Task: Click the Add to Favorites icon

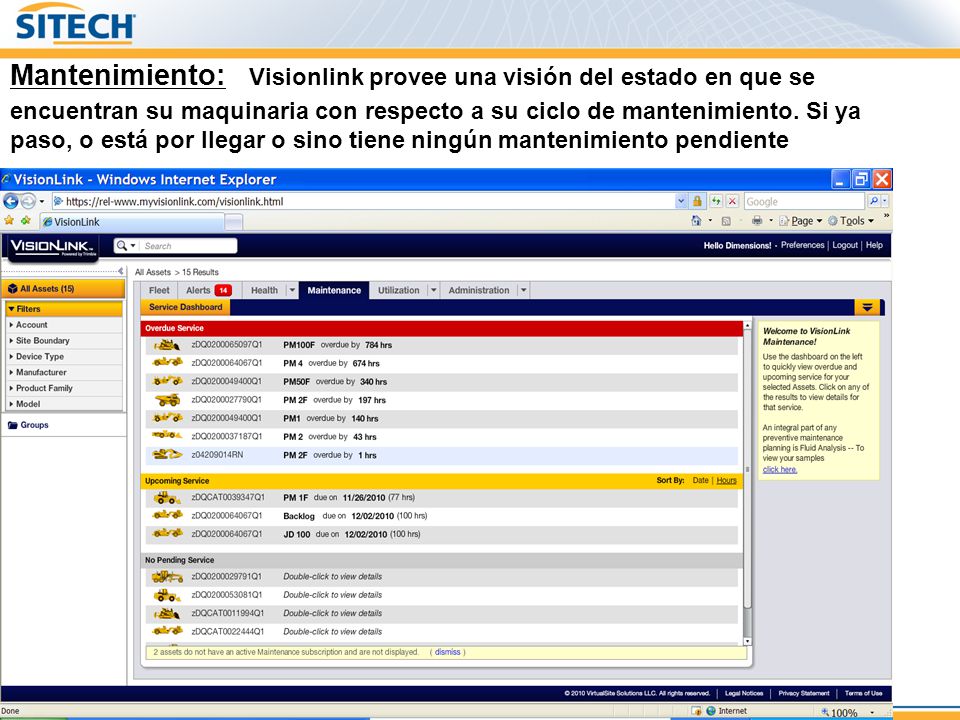Action: (26, 220)
